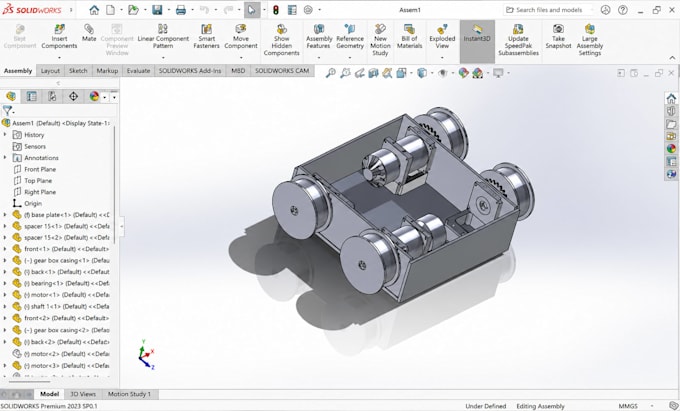Image resolution: width=680 pixels, height=411 pixels.
Task: Click Zoom to Fit magnifier icon
Action: 330,73
